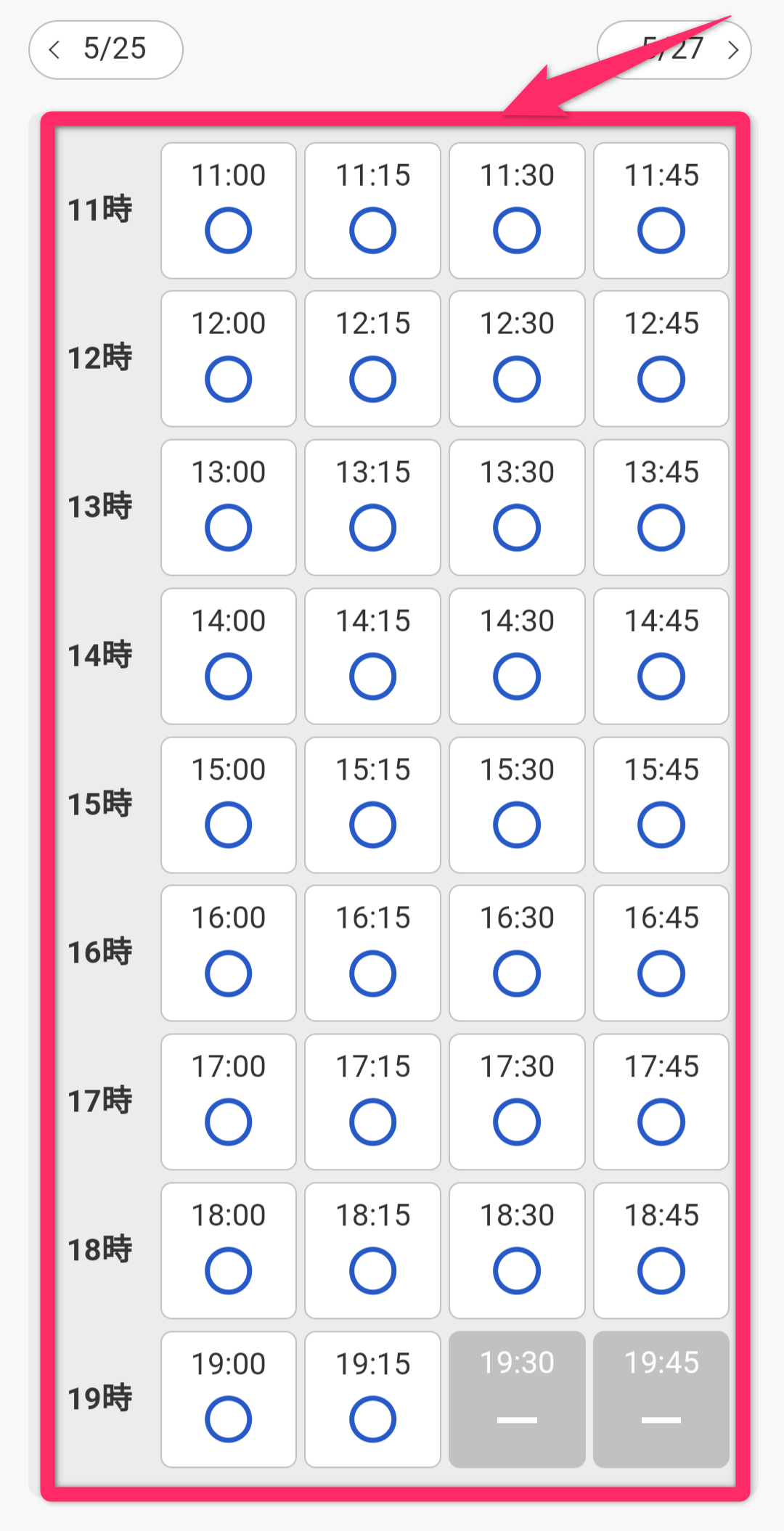Select the 11:45 available circle
The width and height of the screenshot is (784, 1531).
[661, 230]
